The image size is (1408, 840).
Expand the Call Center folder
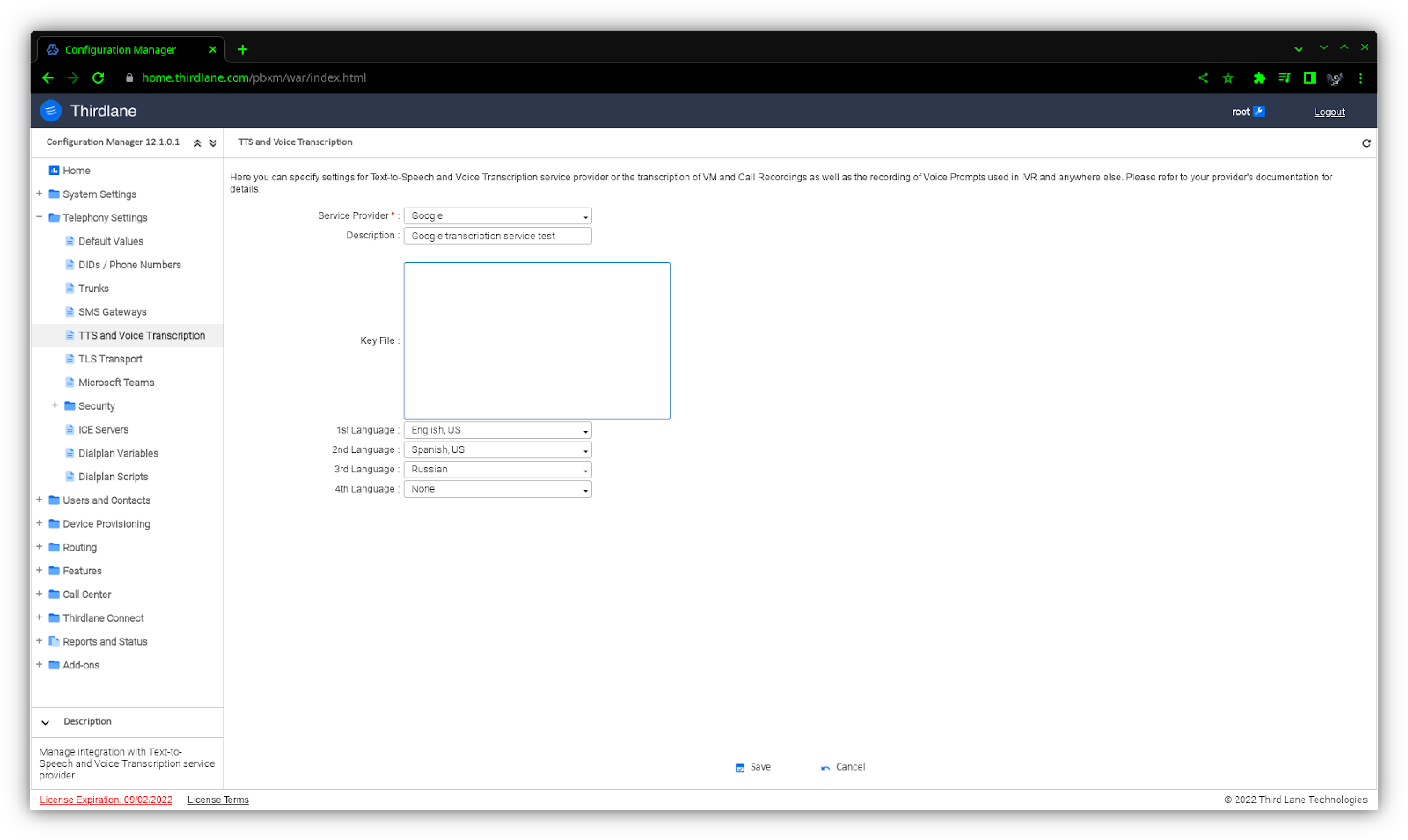tap(39, 594)
